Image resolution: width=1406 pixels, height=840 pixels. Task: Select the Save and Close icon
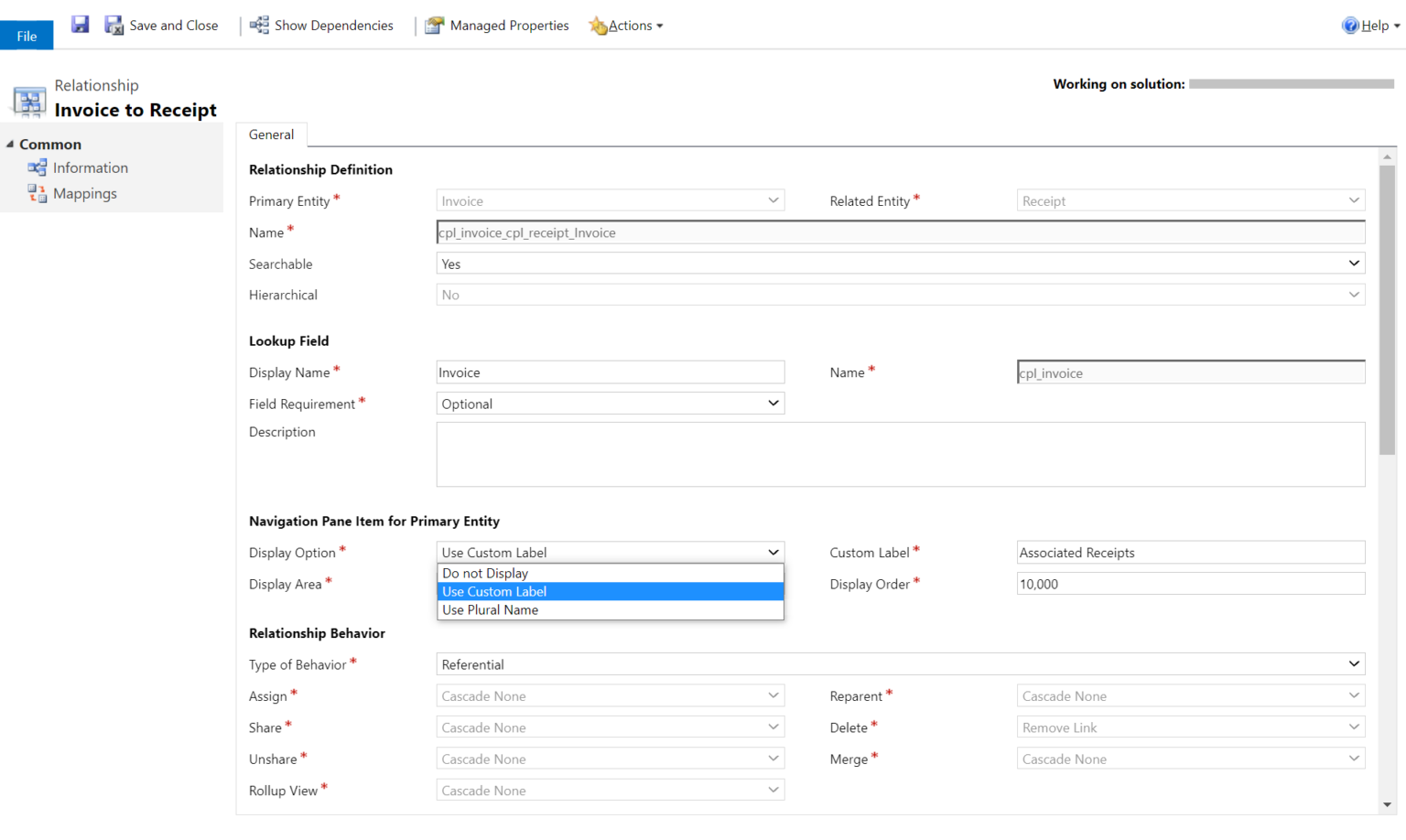114,24
